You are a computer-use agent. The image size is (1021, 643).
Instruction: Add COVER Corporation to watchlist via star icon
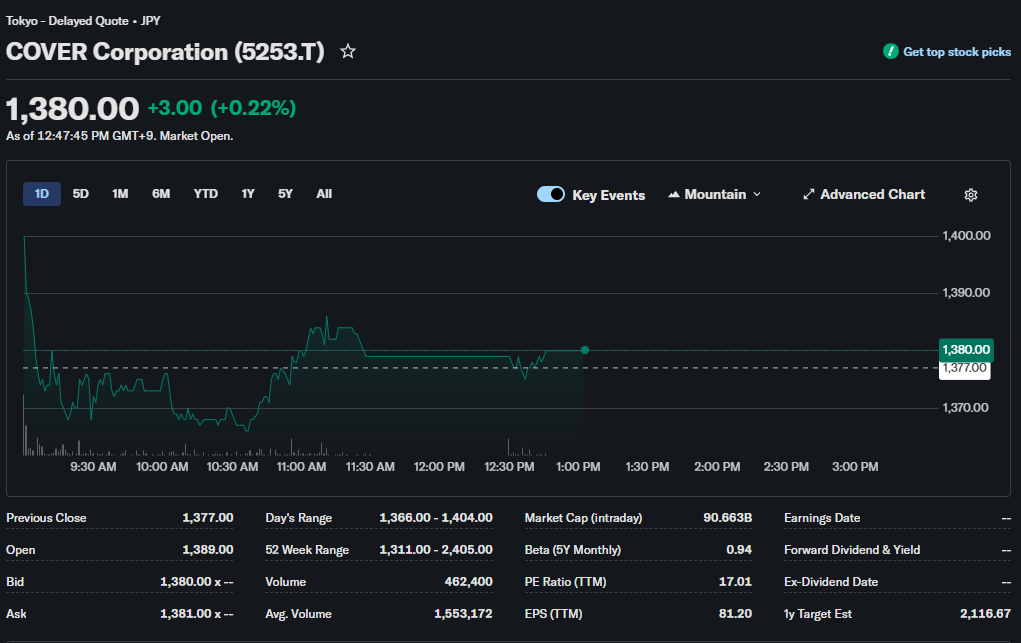tap(348, 51)
